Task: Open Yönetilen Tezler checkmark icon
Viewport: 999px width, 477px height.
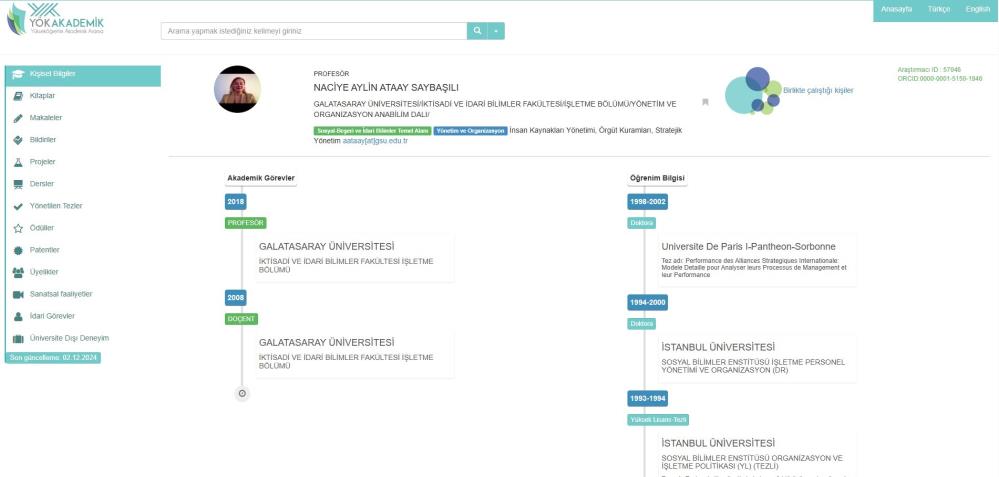Action: pyautogui.click(x=18, y=206)
